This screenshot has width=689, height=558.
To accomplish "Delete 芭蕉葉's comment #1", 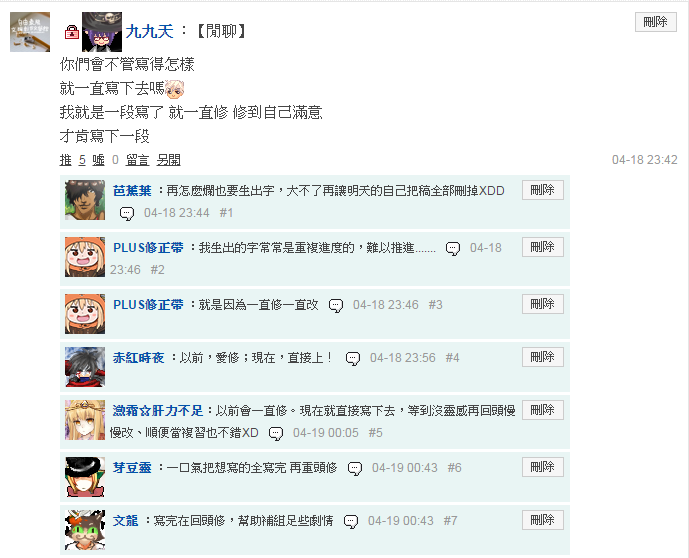I will click(543, 190).
